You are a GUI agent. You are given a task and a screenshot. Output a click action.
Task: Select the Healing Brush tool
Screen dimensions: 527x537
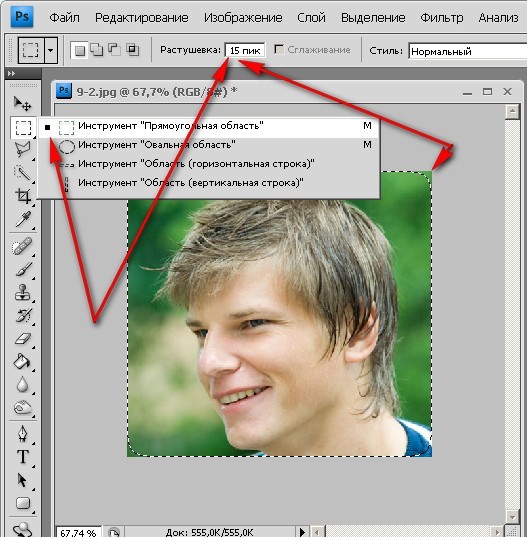[x=23, y=247]
